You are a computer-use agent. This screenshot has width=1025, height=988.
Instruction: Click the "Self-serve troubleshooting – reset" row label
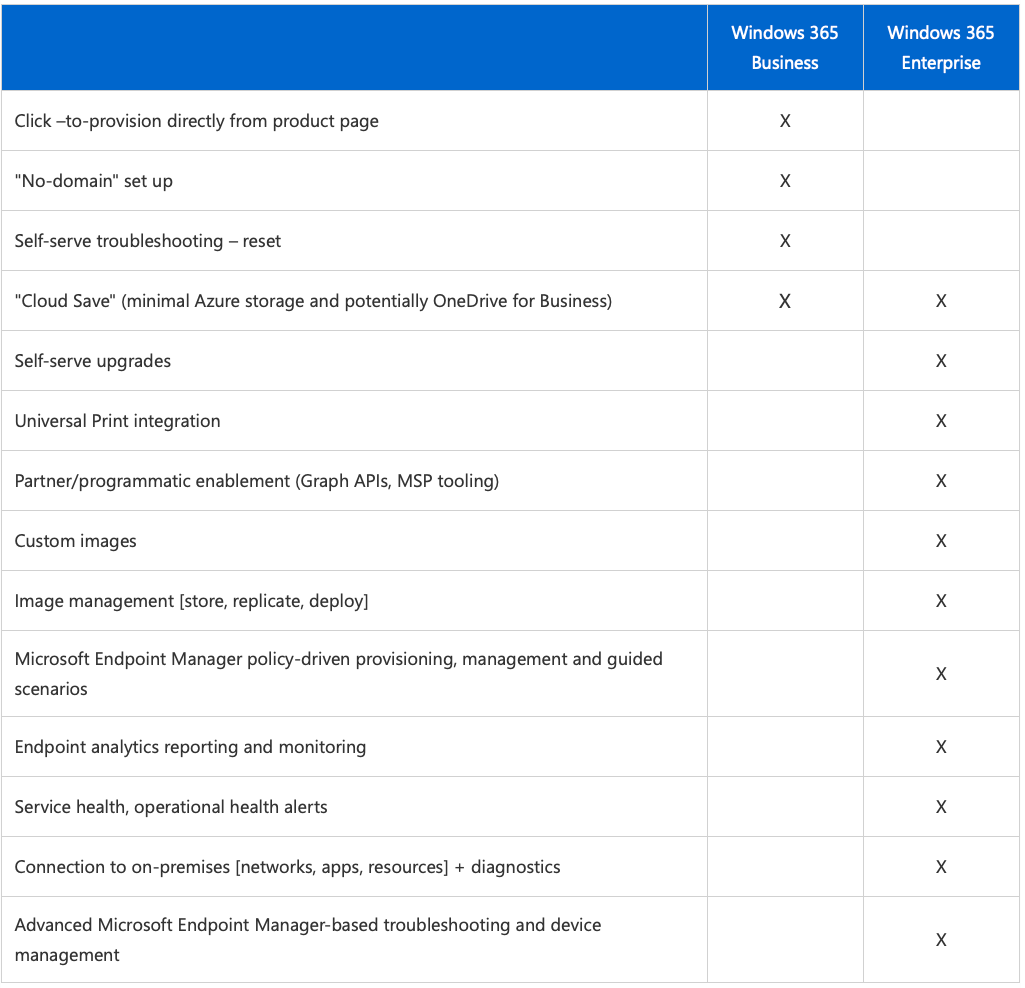(147, 241)
